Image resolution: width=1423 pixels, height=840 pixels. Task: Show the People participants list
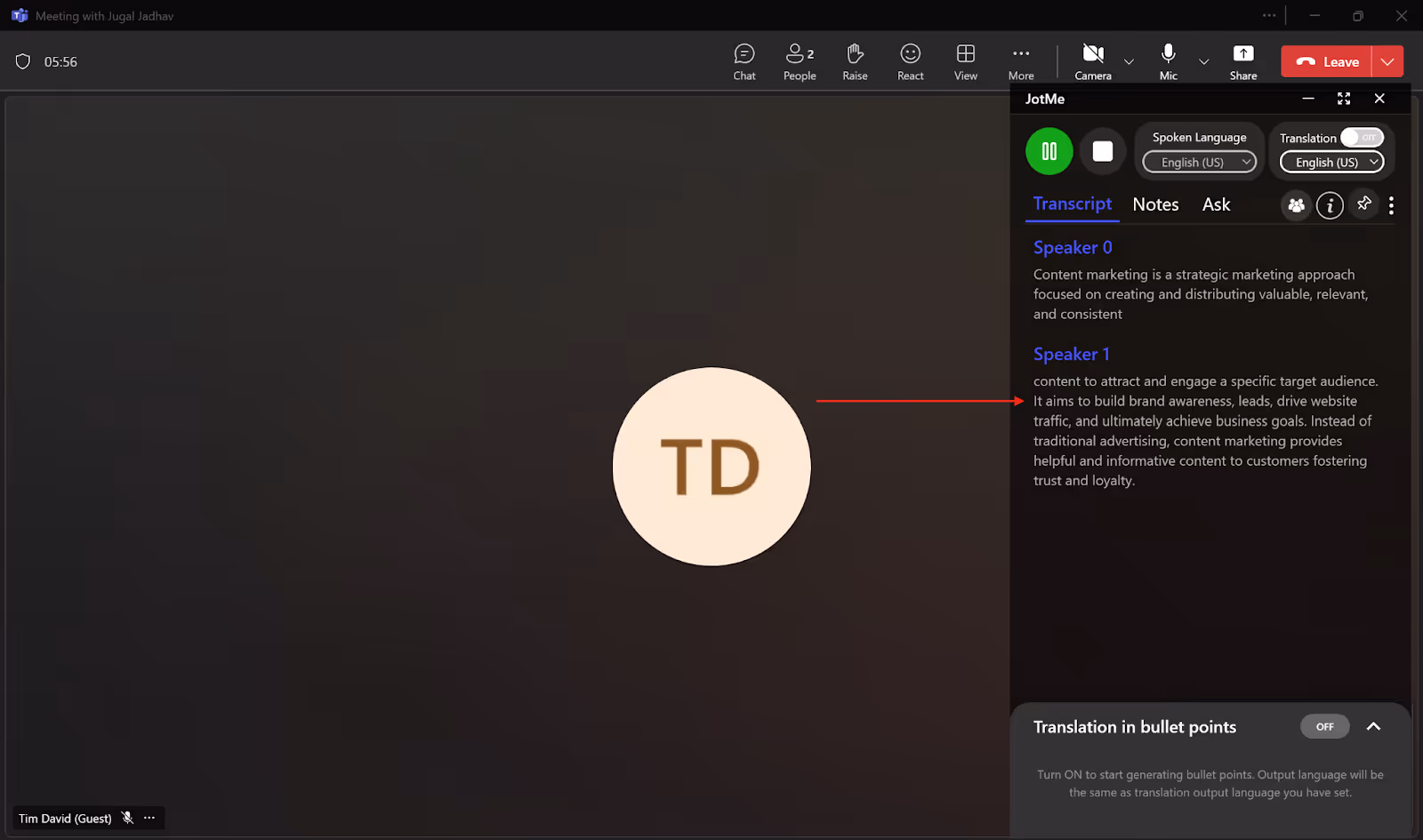pos(800,62)
